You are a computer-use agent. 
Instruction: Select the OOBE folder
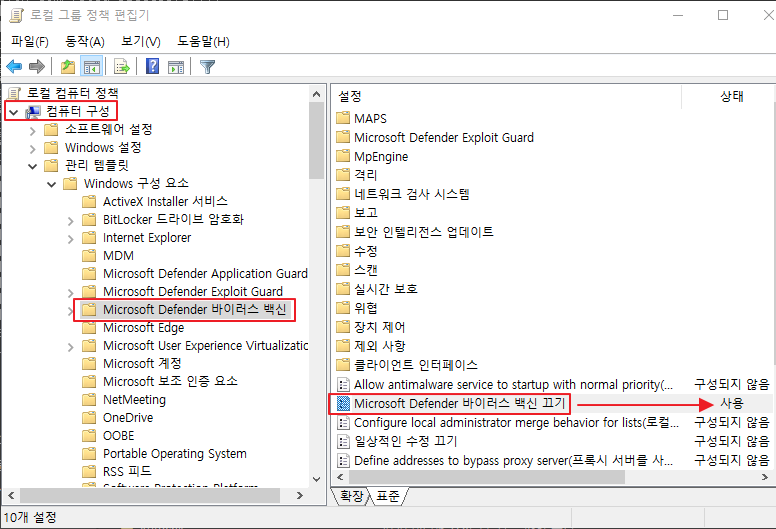pyautogui.click(x=119, y=435)
